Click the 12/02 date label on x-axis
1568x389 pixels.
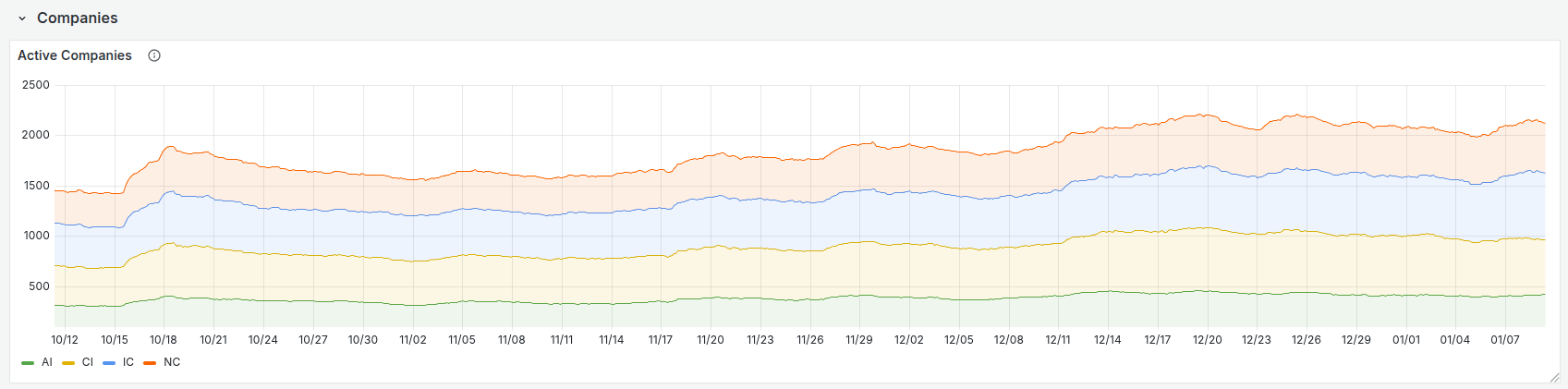pos(909,340)
